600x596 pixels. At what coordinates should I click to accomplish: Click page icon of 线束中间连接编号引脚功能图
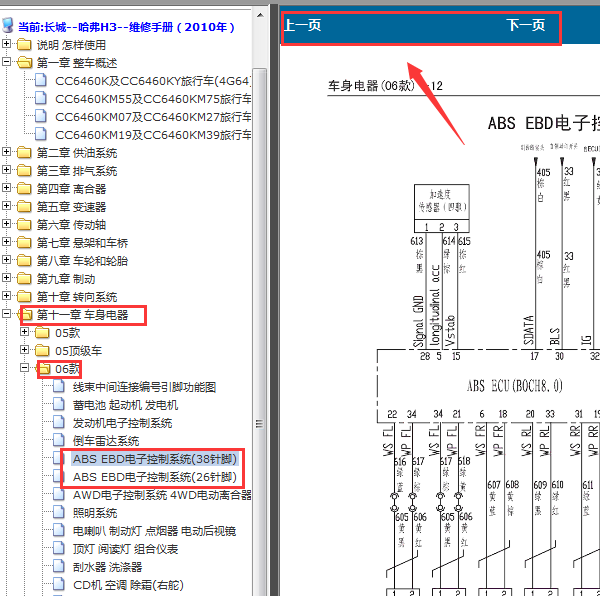point(59,386)
